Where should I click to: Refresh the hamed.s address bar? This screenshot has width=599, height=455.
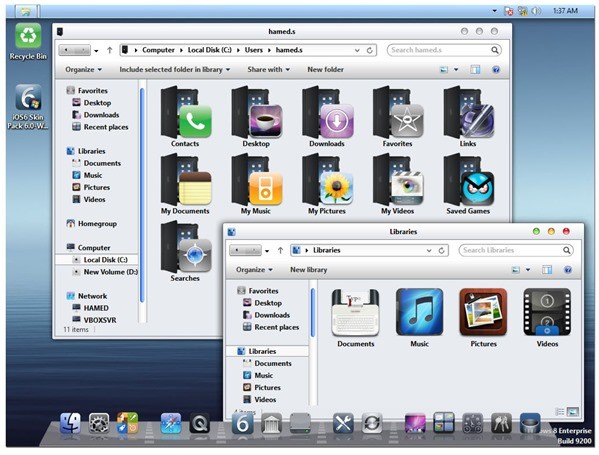coord(369,50)
